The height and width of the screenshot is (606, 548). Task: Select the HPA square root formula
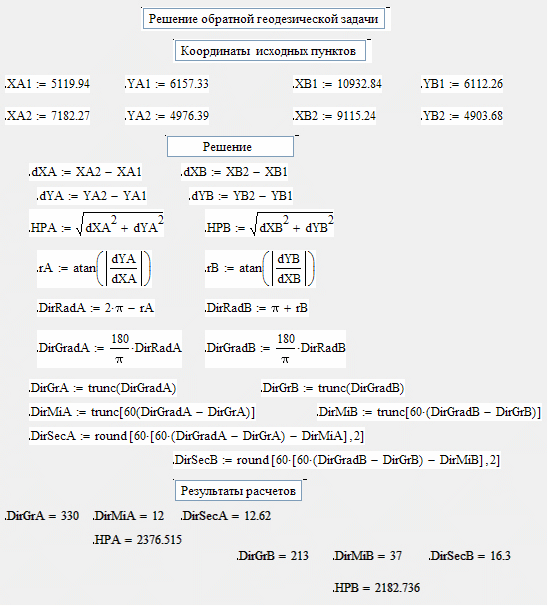click(96, 223)
